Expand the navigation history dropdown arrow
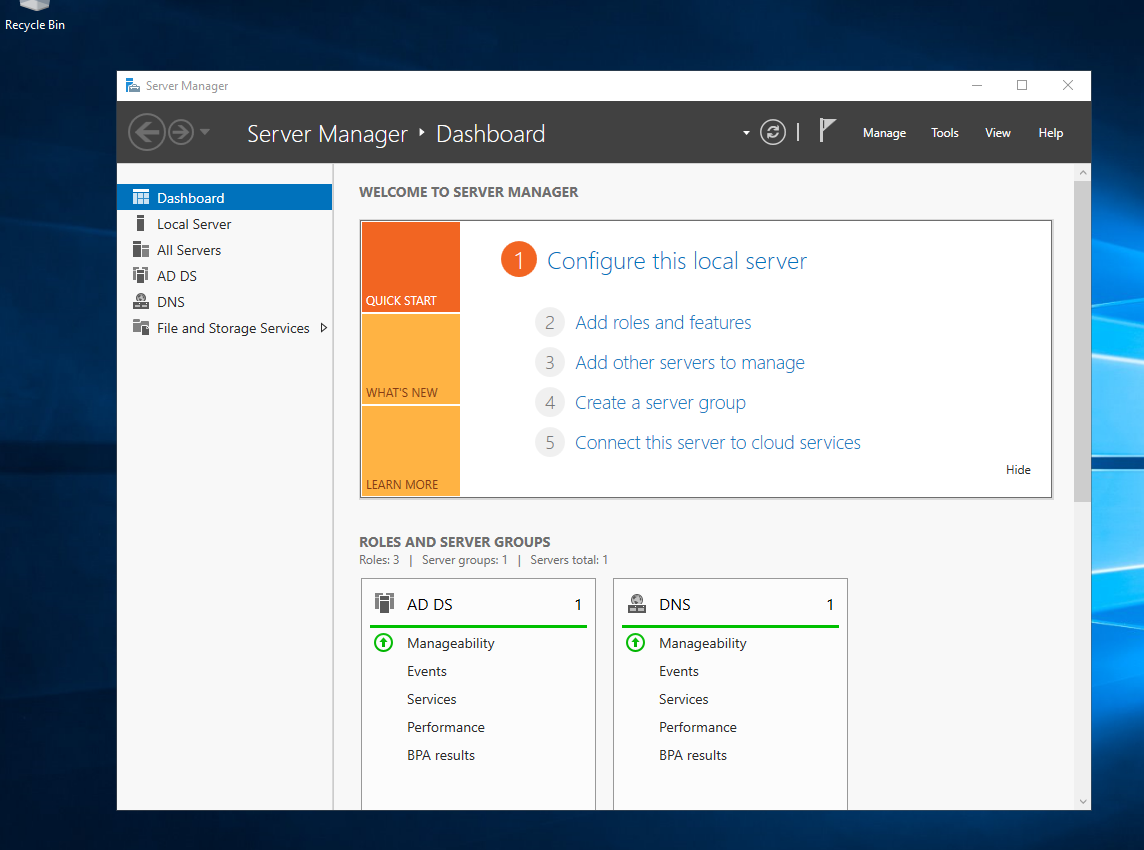The height and width of the screenshot is (850, 1144). [x=205, y=132]
